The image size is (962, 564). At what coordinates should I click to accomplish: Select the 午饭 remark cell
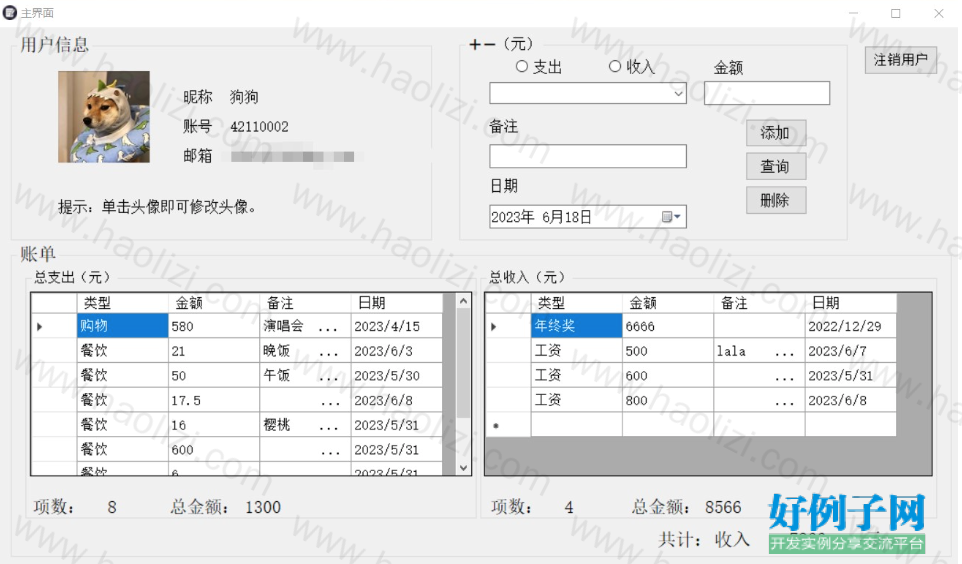(305, 375)
